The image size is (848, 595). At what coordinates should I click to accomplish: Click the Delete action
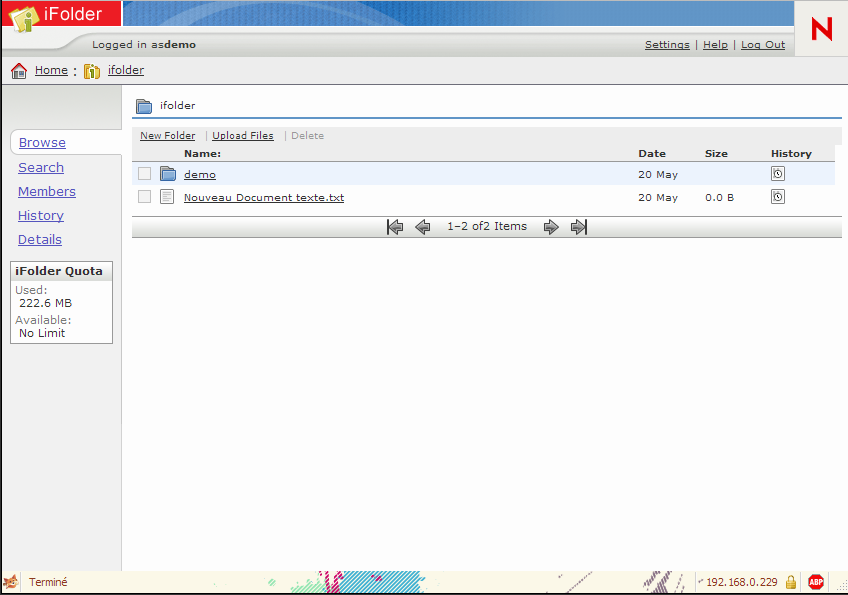[308, 136]
